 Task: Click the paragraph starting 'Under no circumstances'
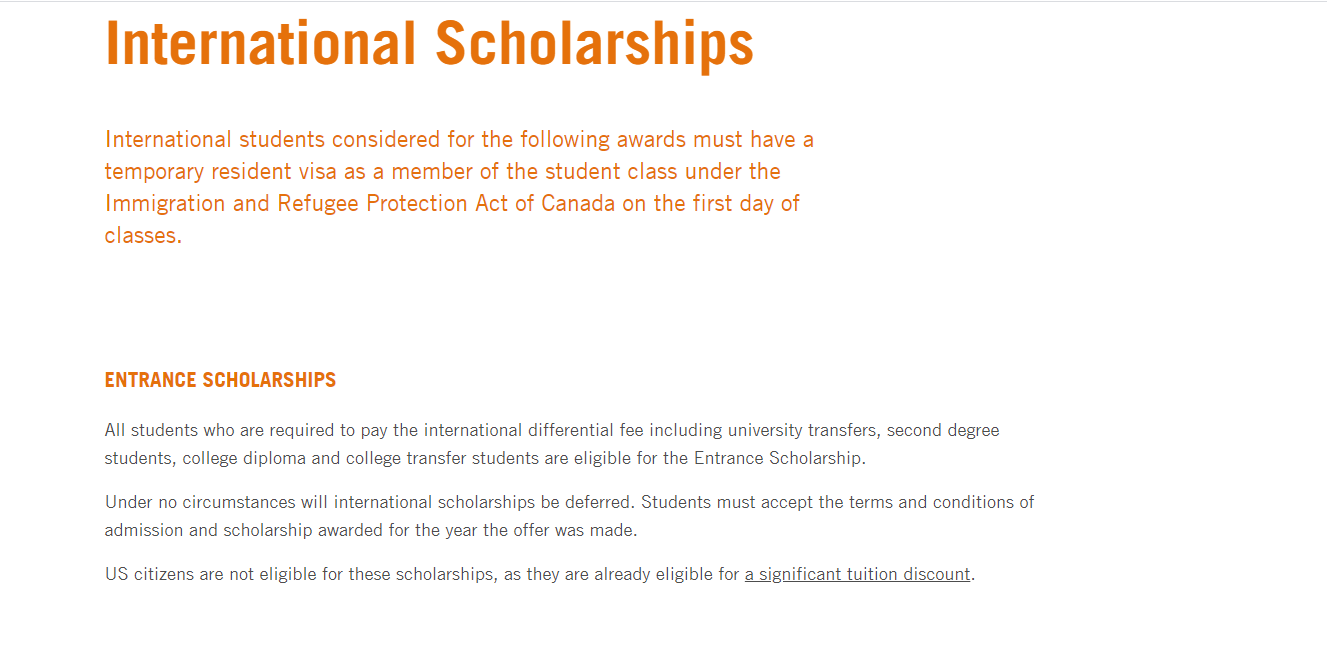pyautogui.click(x=569, y=516)
